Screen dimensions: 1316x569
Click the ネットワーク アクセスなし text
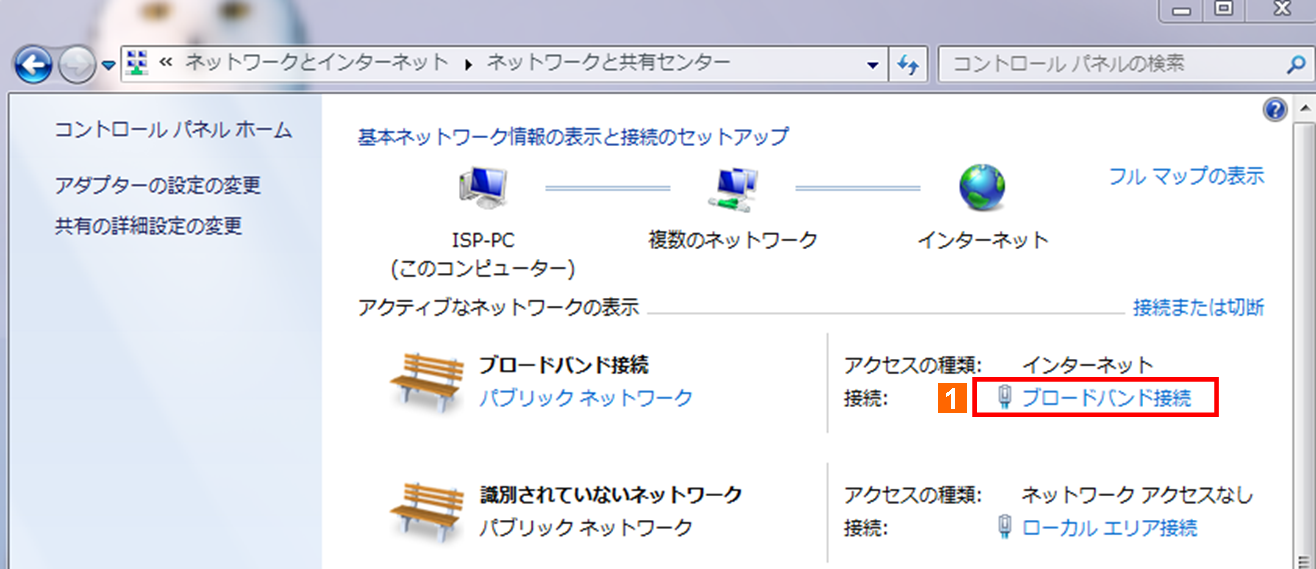tap(1137, 495)
